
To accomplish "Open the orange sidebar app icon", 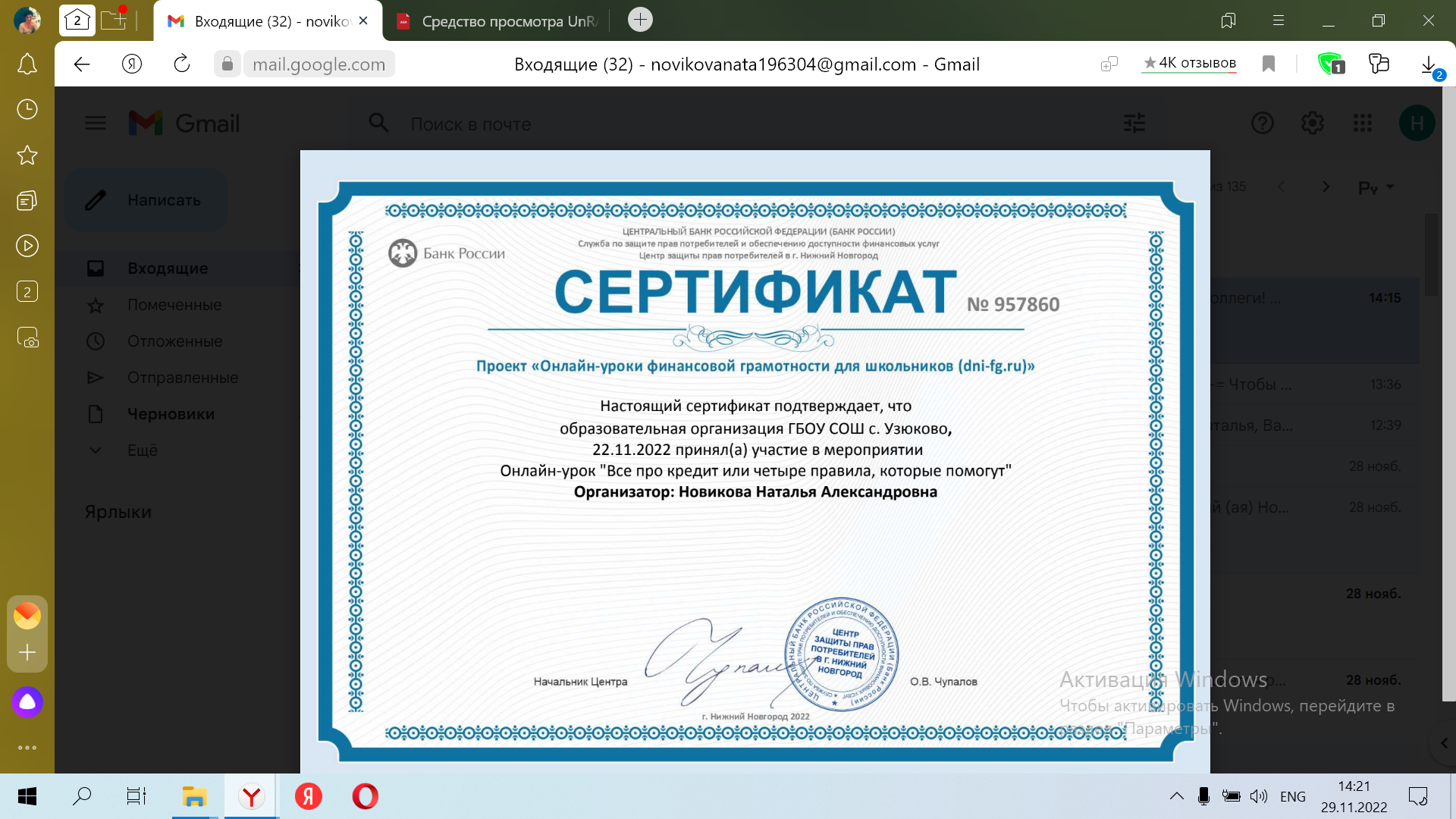I will (27, 615).
